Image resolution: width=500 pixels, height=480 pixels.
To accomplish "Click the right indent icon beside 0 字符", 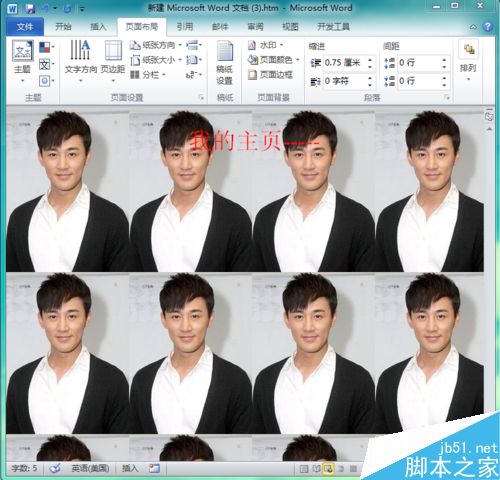I will [315, 81].
